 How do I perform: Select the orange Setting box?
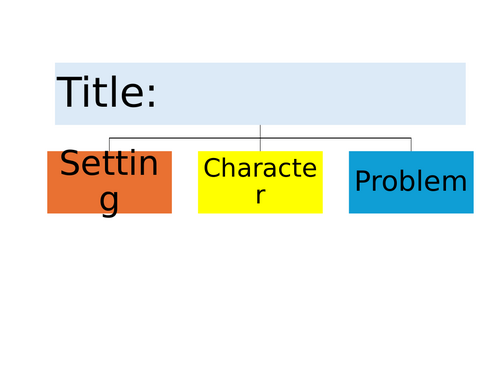tap(109, 182)
